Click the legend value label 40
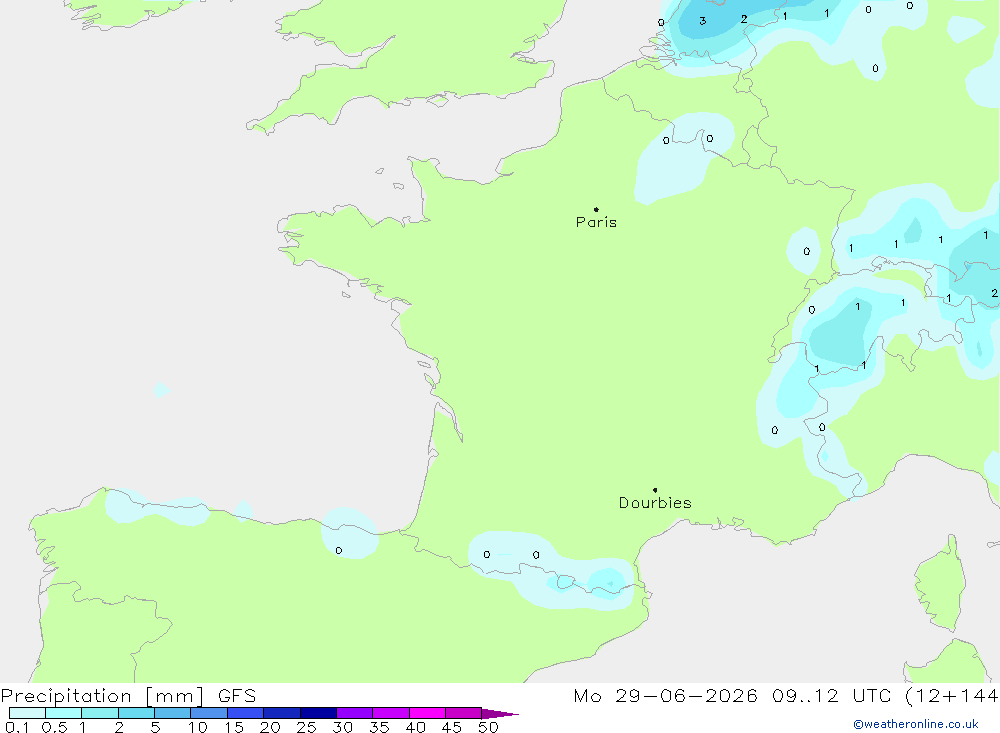Screen dimensions: 1000x733 [x=415, y=727]
